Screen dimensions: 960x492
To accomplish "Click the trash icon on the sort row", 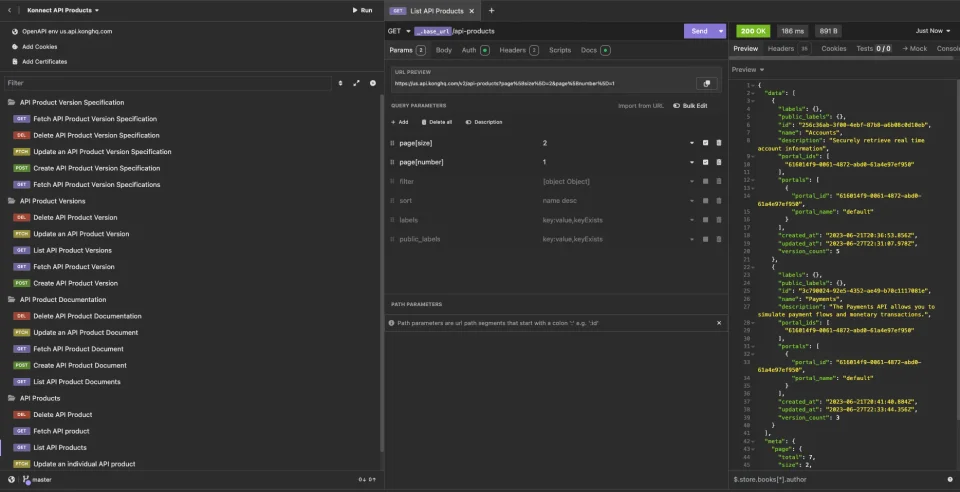I will point(719,201).
